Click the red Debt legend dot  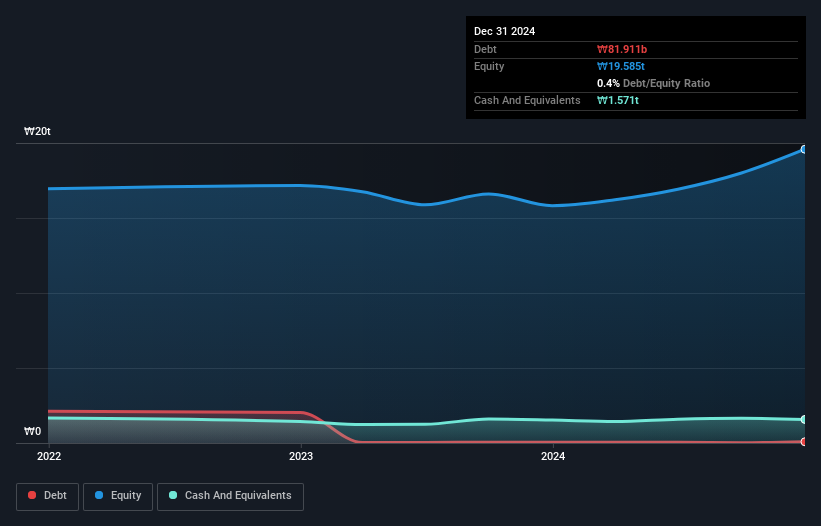[x=32, y=495]
